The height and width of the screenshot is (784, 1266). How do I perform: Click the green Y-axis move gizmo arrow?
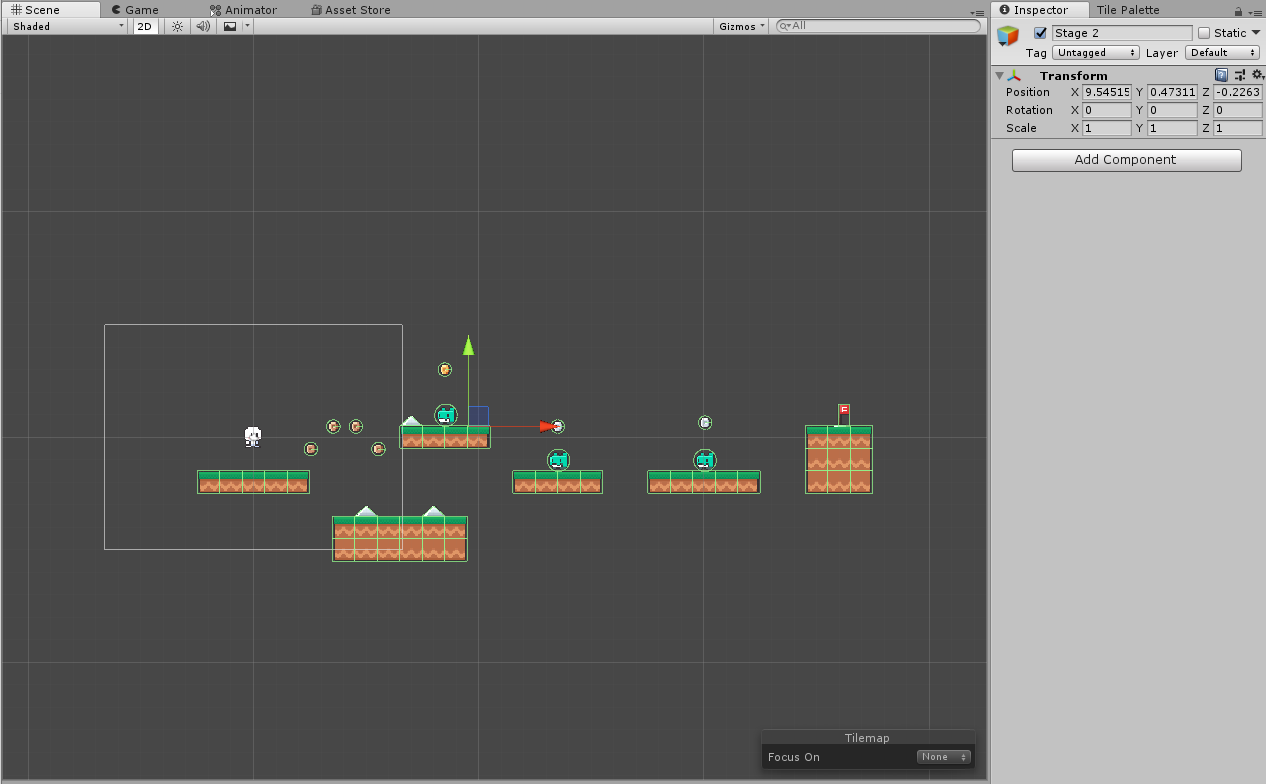[x=468, y=346]
